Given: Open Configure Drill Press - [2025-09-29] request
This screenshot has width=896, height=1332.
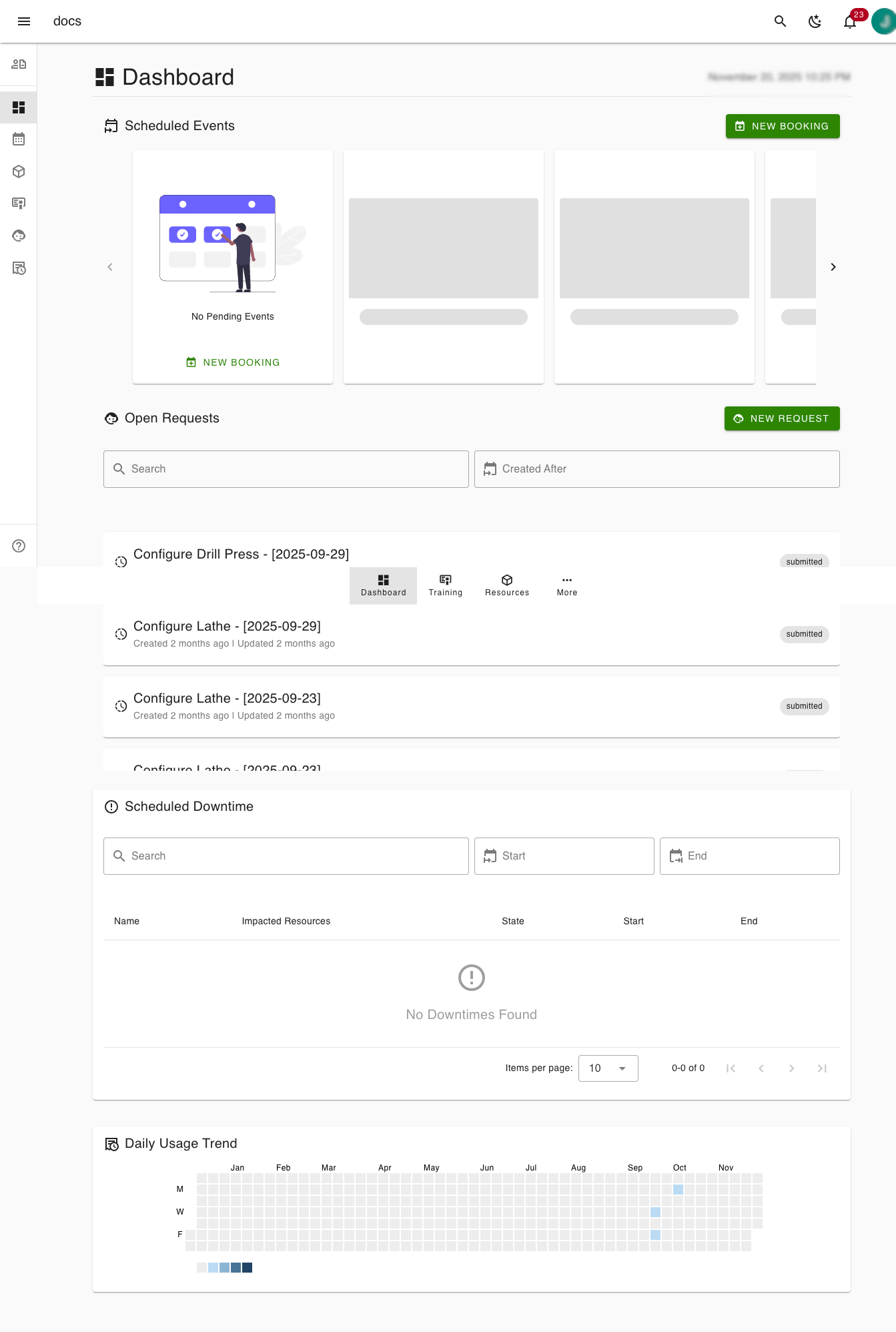Looking at the screenshot, I should click(x=241, y=554).
